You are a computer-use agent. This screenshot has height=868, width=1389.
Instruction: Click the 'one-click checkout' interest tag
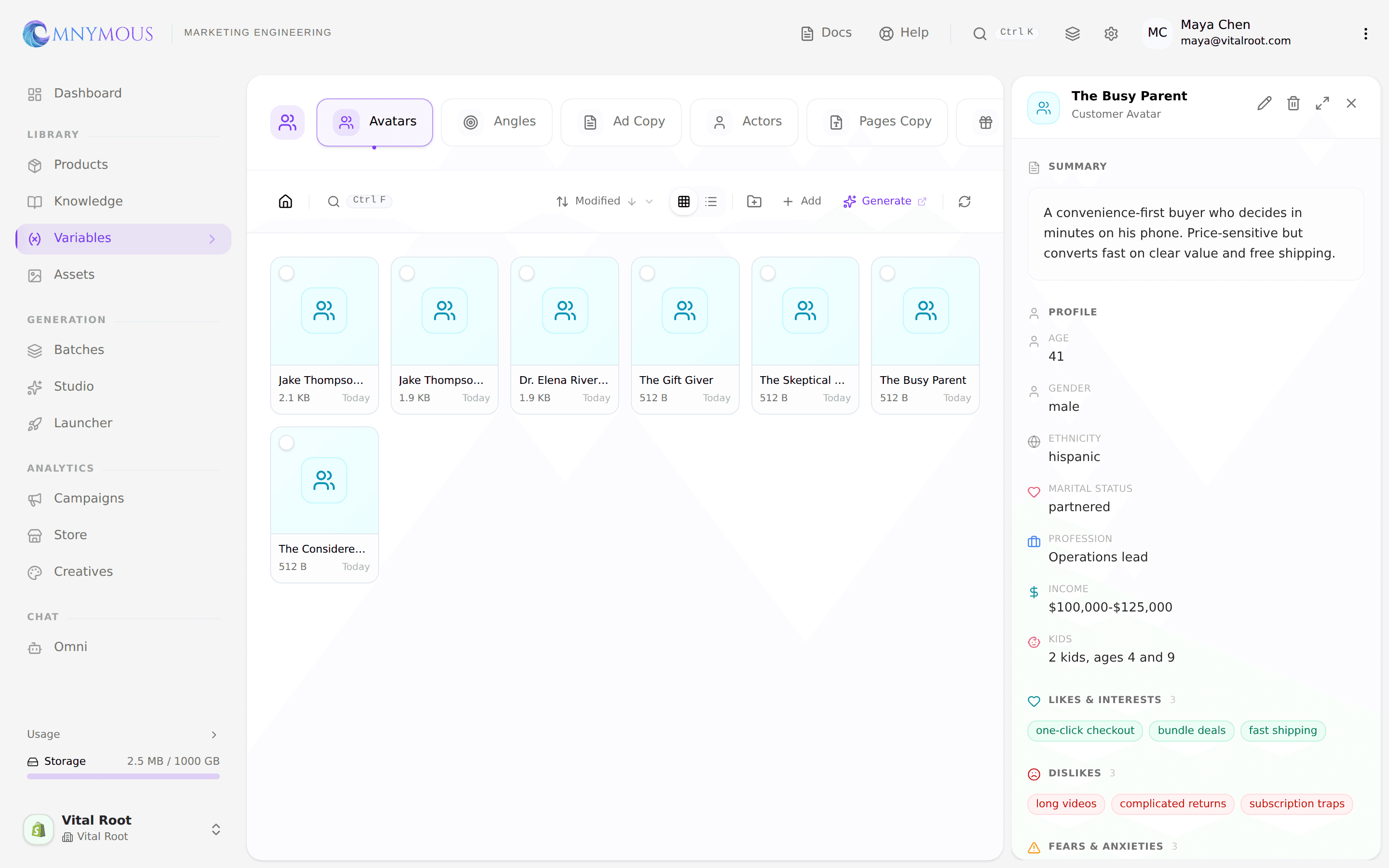pos(1085,731)
